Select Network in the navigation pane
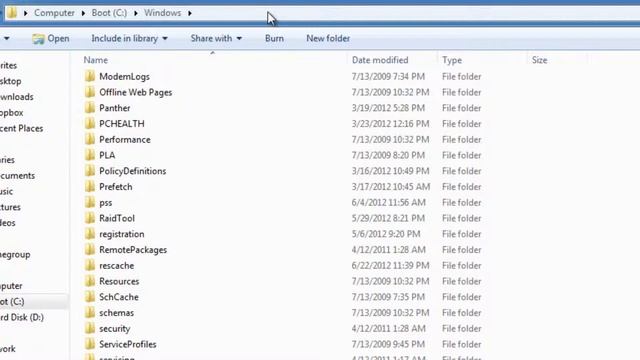Image resolution: width=640 pixels, height=360 pixels. click(8, 349)
